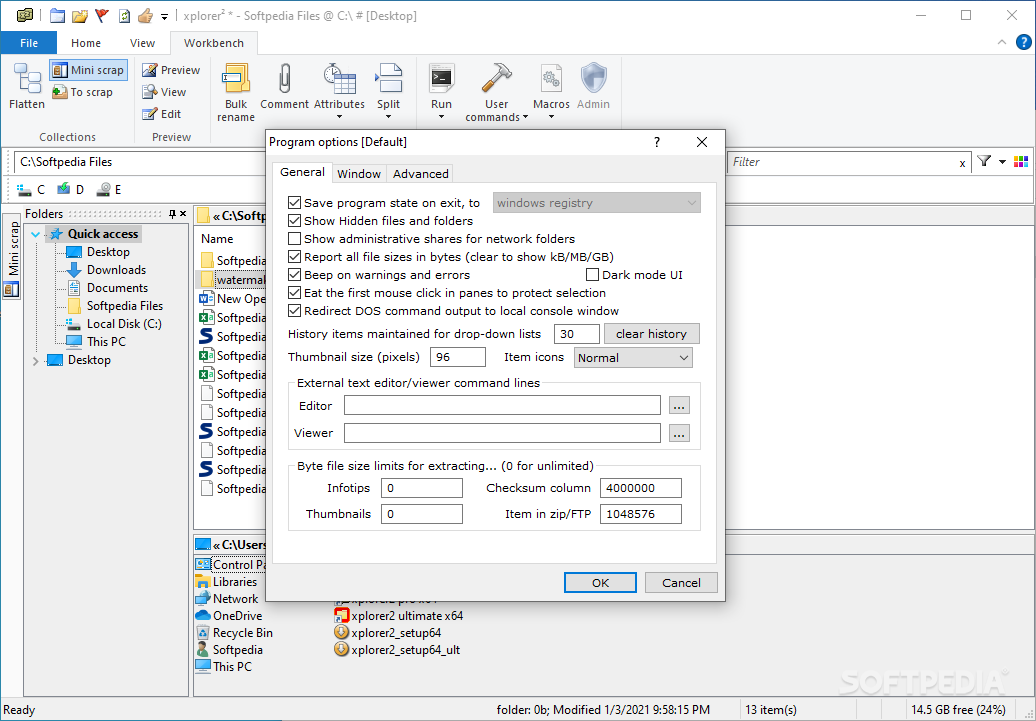Click the Comment paperclip icon
The height and width of the screenshot is (721, 1036).
[x=284, y=78]
